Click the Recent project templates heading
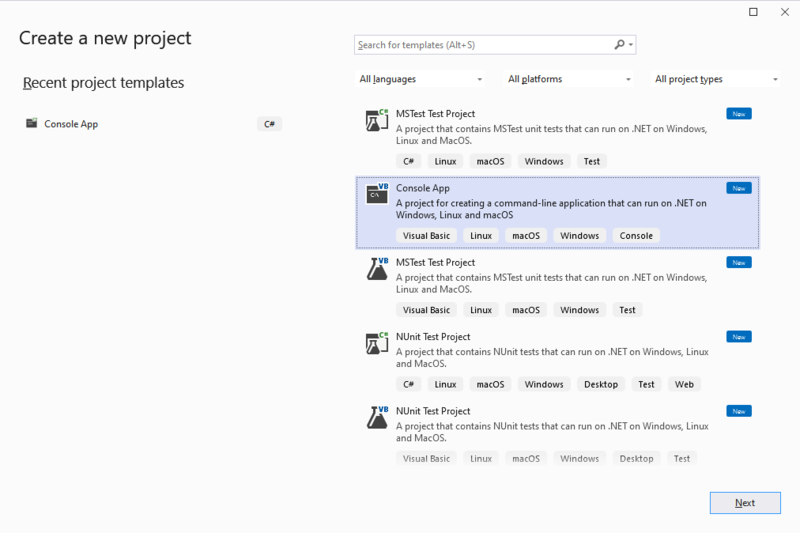Viewport: 800px width, 533px height. click(104, 83)
